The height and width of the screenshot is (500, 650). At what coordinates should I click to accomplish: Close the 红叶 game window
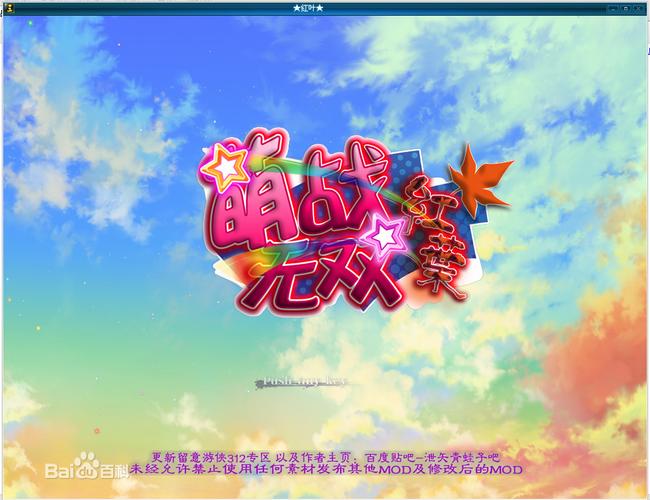(640, 7)
